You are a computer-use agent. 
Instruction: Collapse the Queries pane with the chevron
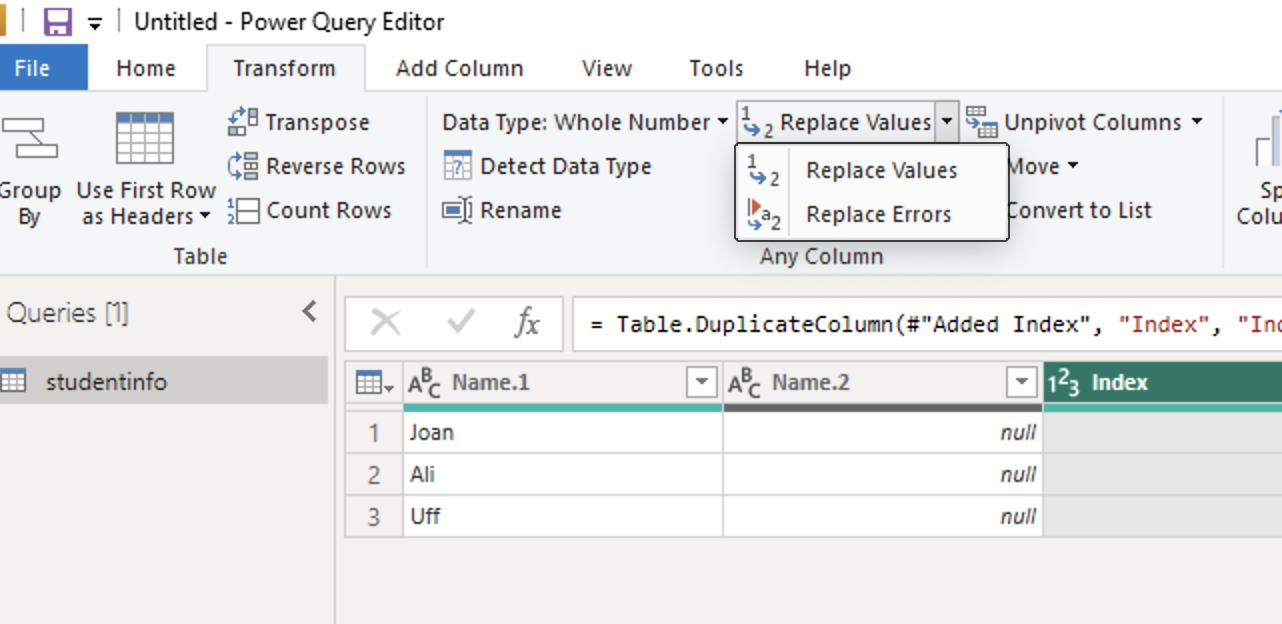[x=310, y=312]
